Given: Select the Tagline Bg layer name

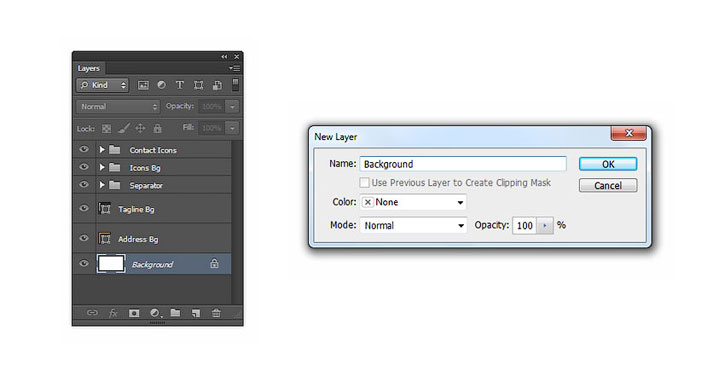Looking at the screenshot, I should point(136,210).
